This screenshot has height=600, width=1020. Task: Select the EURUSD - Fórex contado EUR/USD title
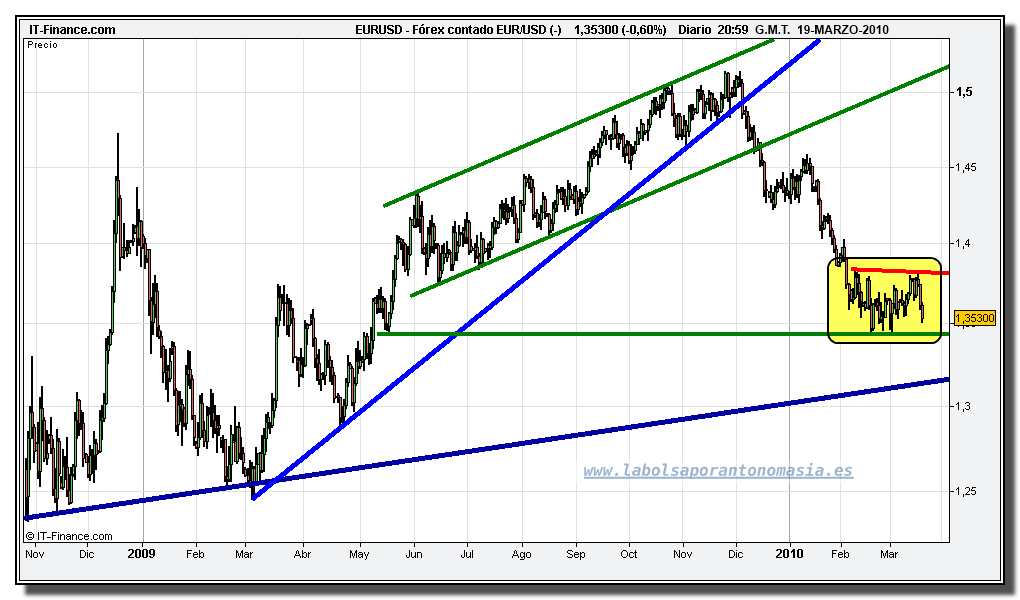tap(458, 30)
